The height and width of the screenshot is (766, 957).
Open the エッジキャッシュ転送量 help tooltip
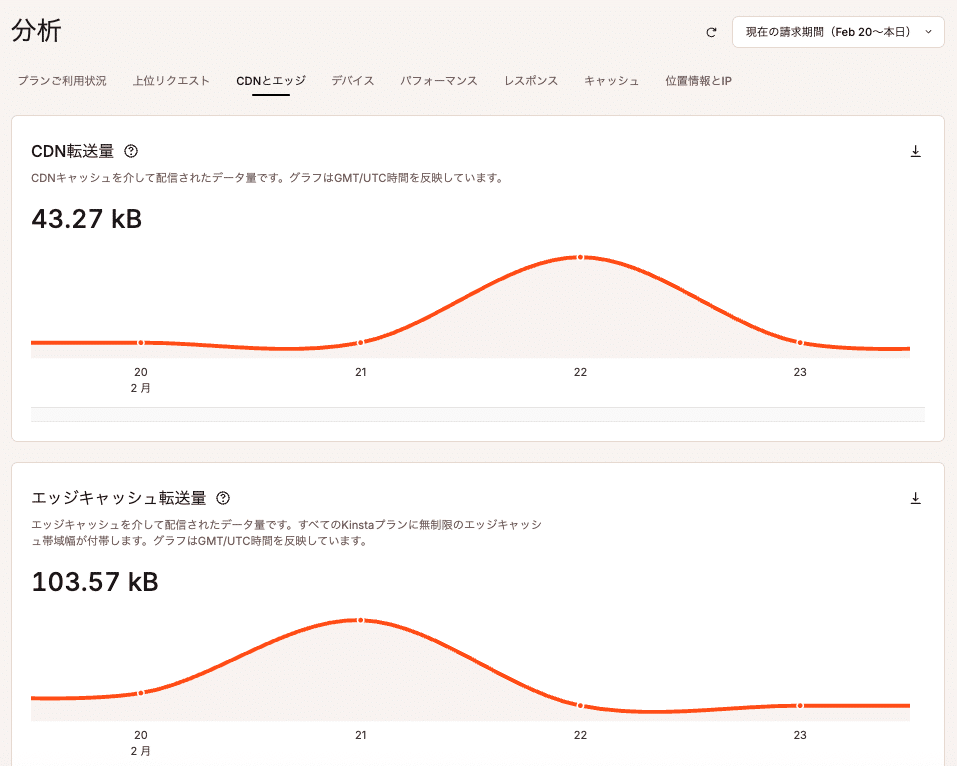click(x=222, y=498)
